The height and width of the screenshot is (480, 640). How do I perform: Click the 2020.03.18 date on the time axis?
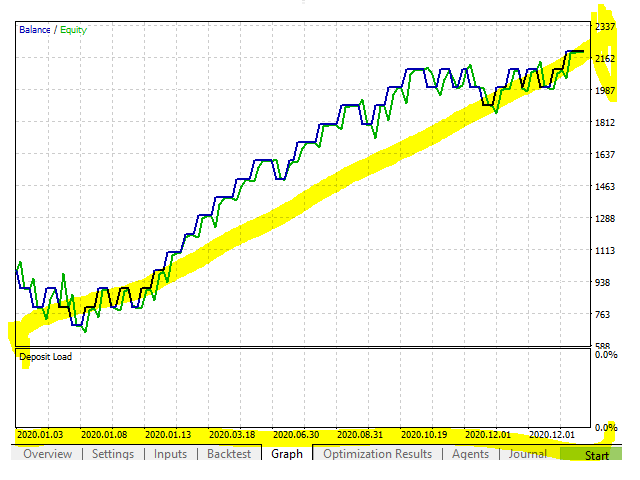click(232, 435)
